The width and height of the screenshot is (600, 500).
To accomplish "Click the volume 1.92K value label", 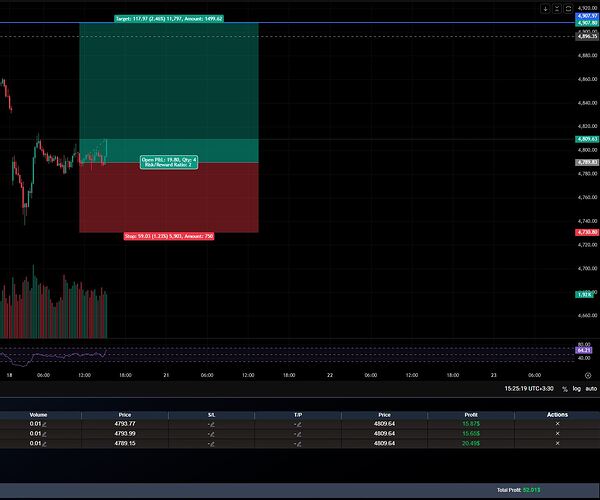I will (584, 295).
